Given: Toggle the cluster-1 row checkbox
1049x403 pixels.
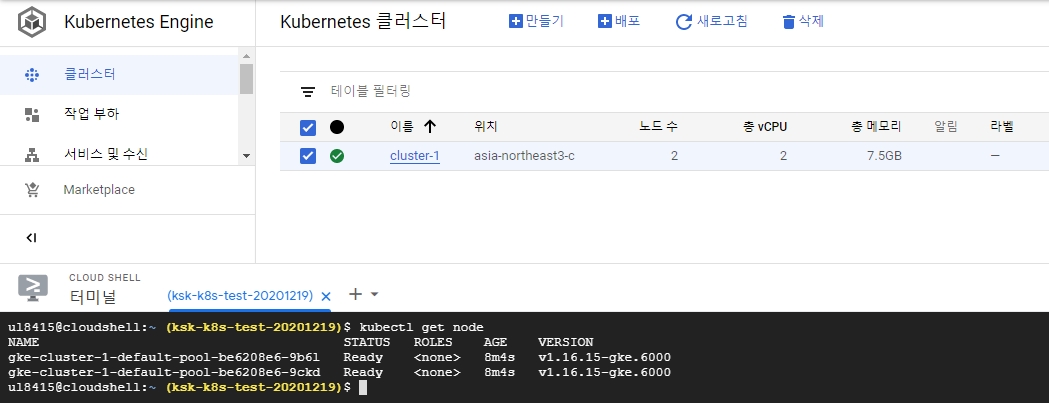Looking at the screenshot, I should (308, 156).
